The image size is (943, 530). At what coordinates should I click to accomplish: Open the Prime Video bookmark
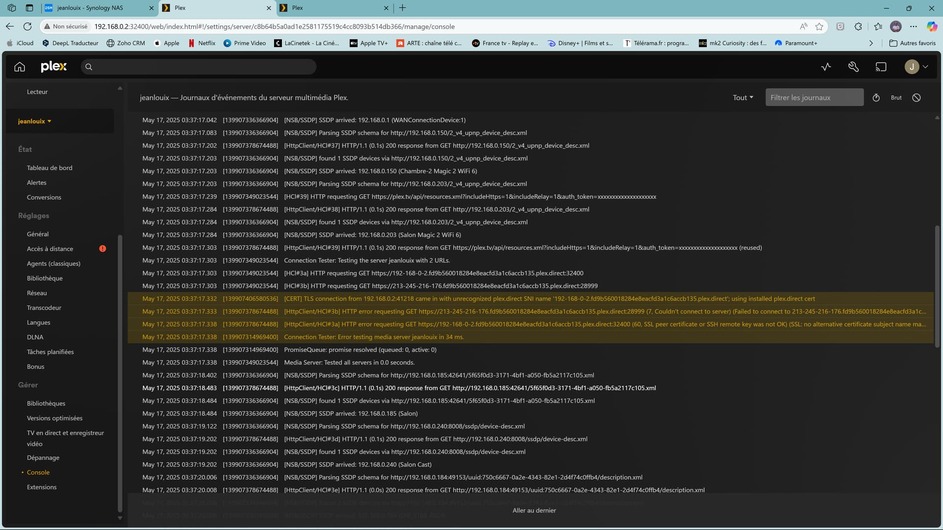click(244, 43)
